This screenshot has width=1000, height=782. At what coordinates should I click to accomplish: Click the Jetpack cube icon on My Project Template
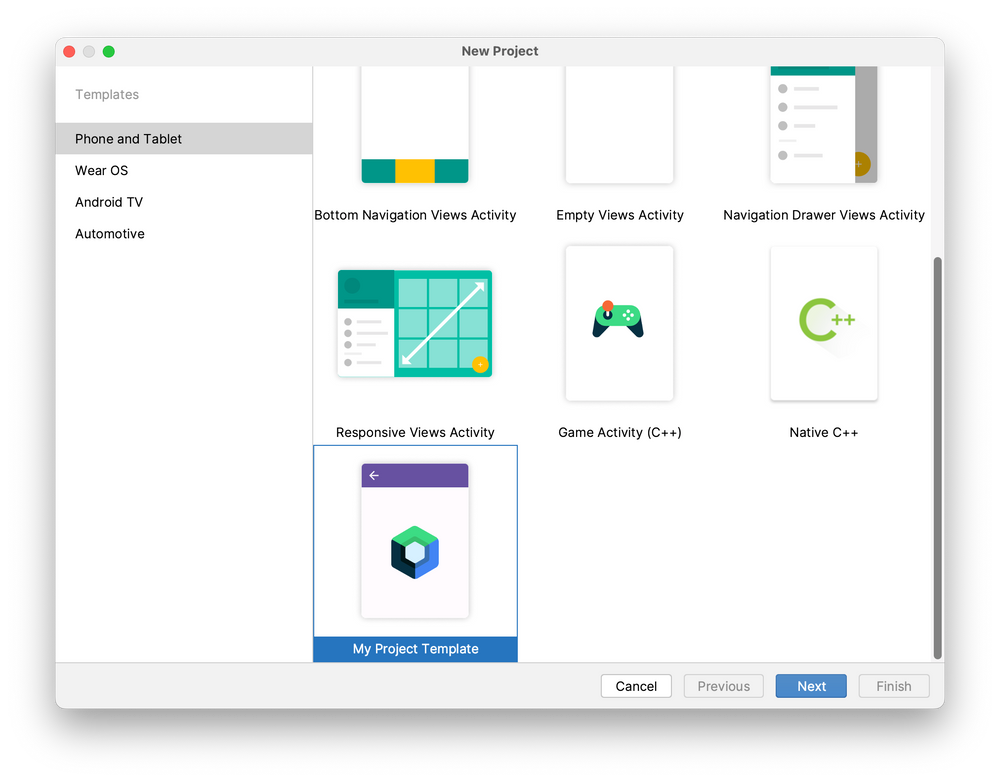click(x=415, y=550)
